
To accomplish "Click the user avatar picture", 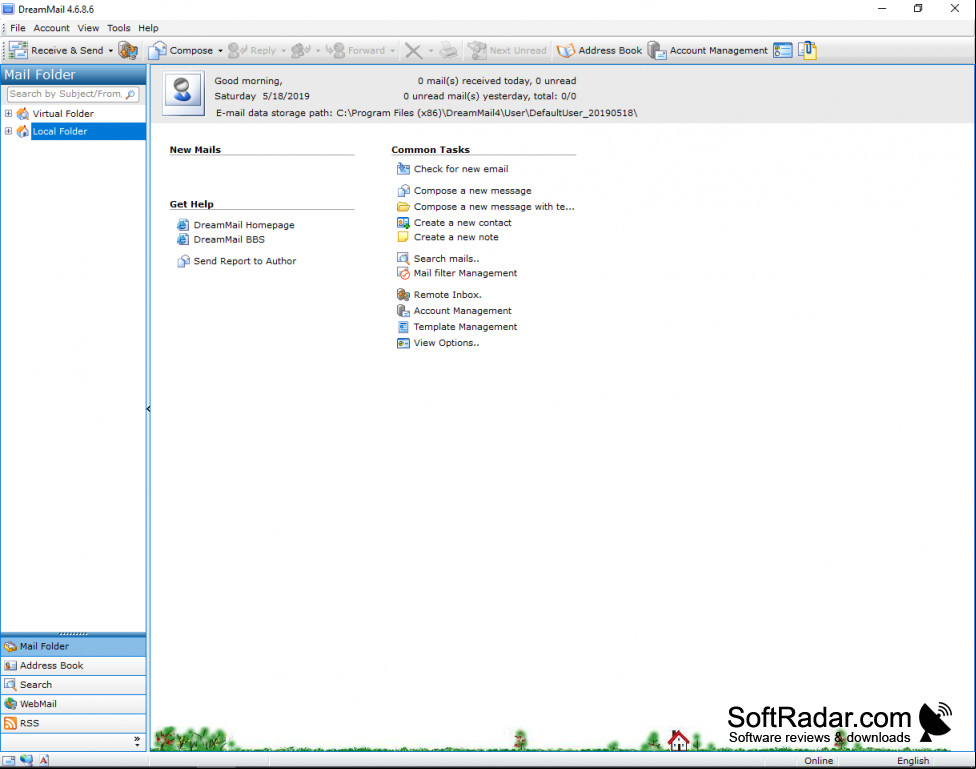I will pos(183,92).
